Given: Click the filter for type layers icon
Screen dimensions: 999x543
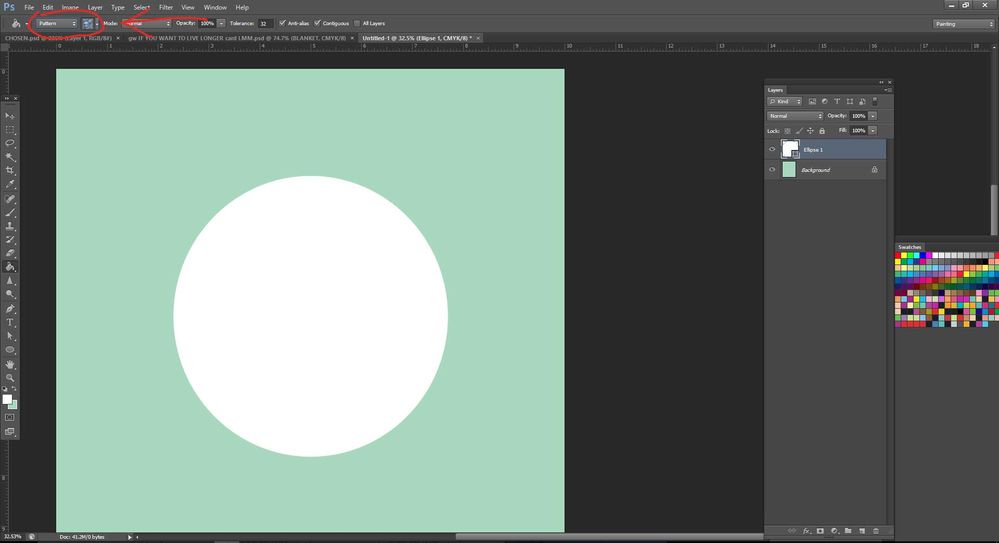Looking at the screenshot, I should [837, 101].
